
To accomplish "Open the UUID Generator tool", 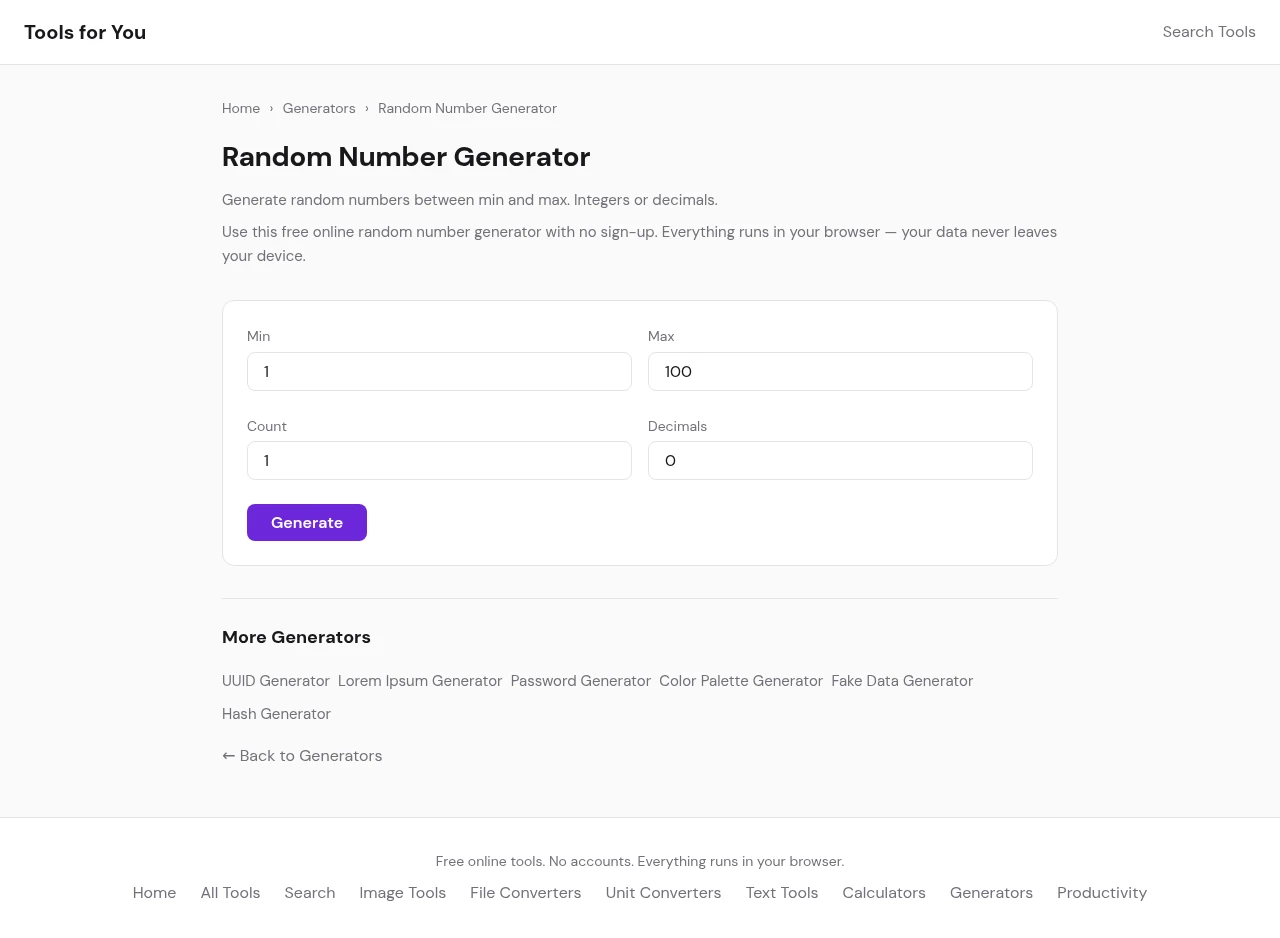I will [276, 681].
